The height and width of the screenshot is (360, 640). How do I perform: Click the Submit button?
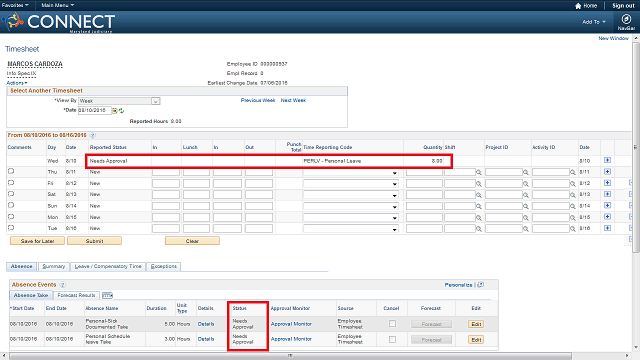point(94,241)
